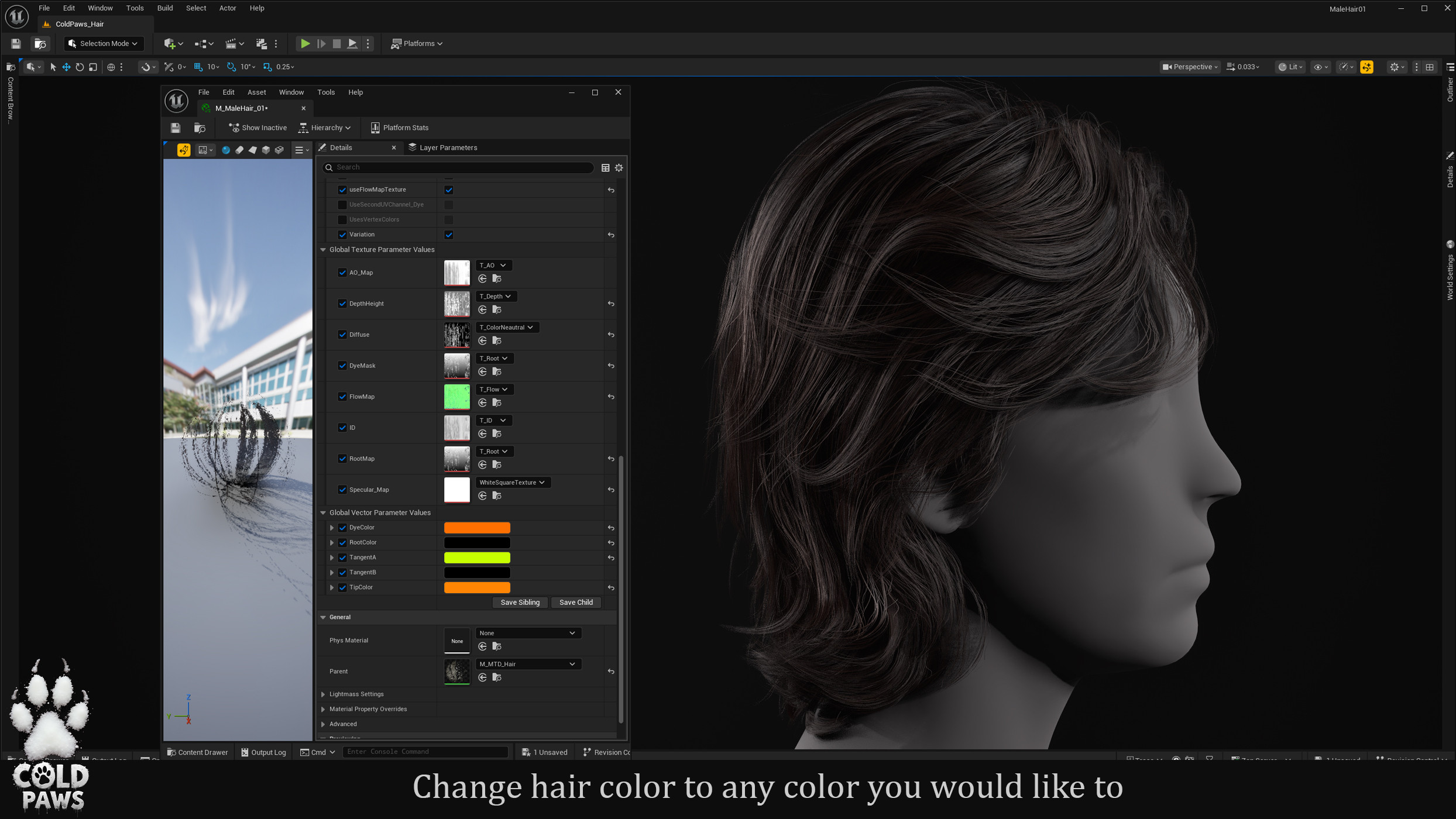Open the T_ColorNeautral texture dropdown

tap(507, 328)
